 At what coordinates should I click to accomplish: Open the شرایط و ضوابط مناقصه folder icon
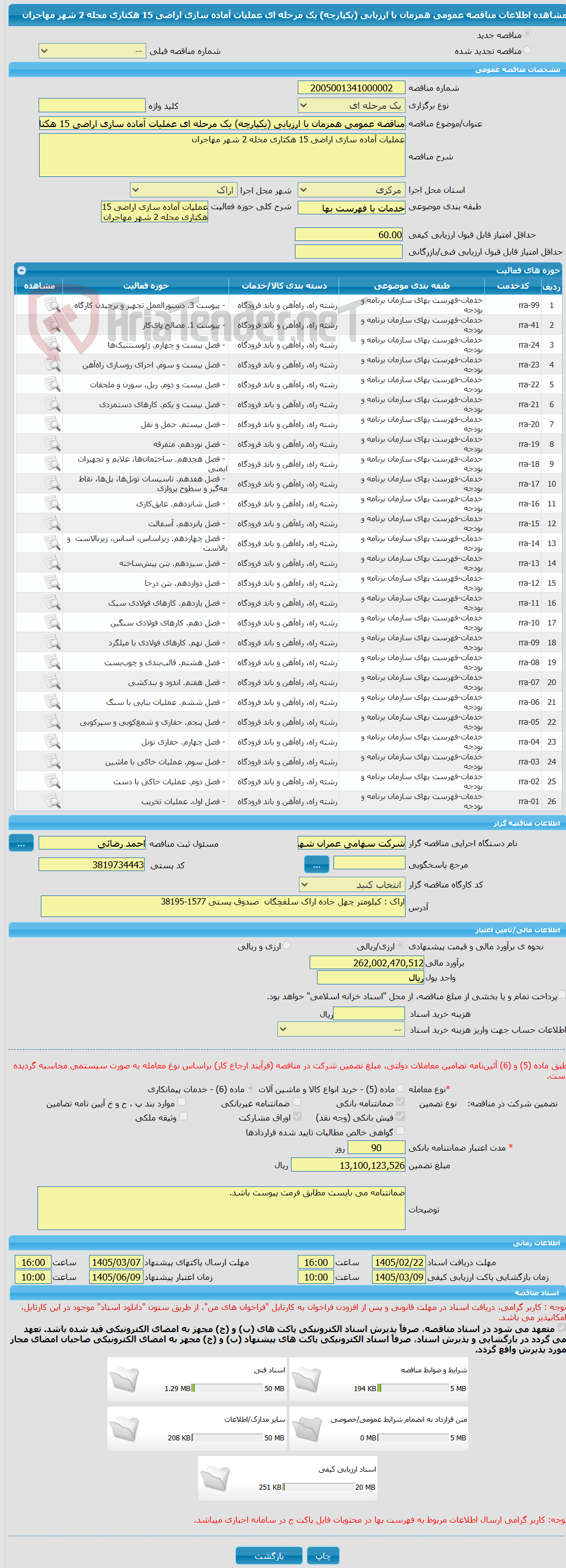(307, 1379)
